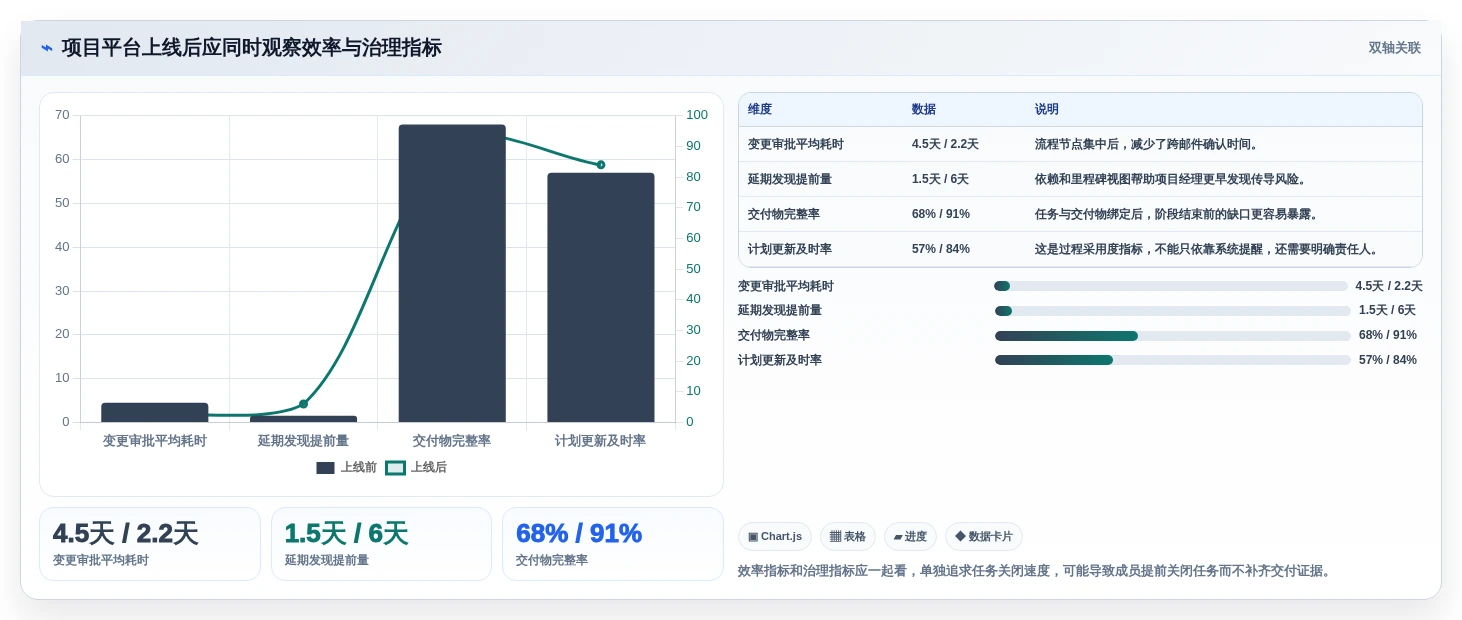The width and height of the screenshot is (1462, 620).
Task: Toggle the 上线前 legend item
Action: [347, 467]
